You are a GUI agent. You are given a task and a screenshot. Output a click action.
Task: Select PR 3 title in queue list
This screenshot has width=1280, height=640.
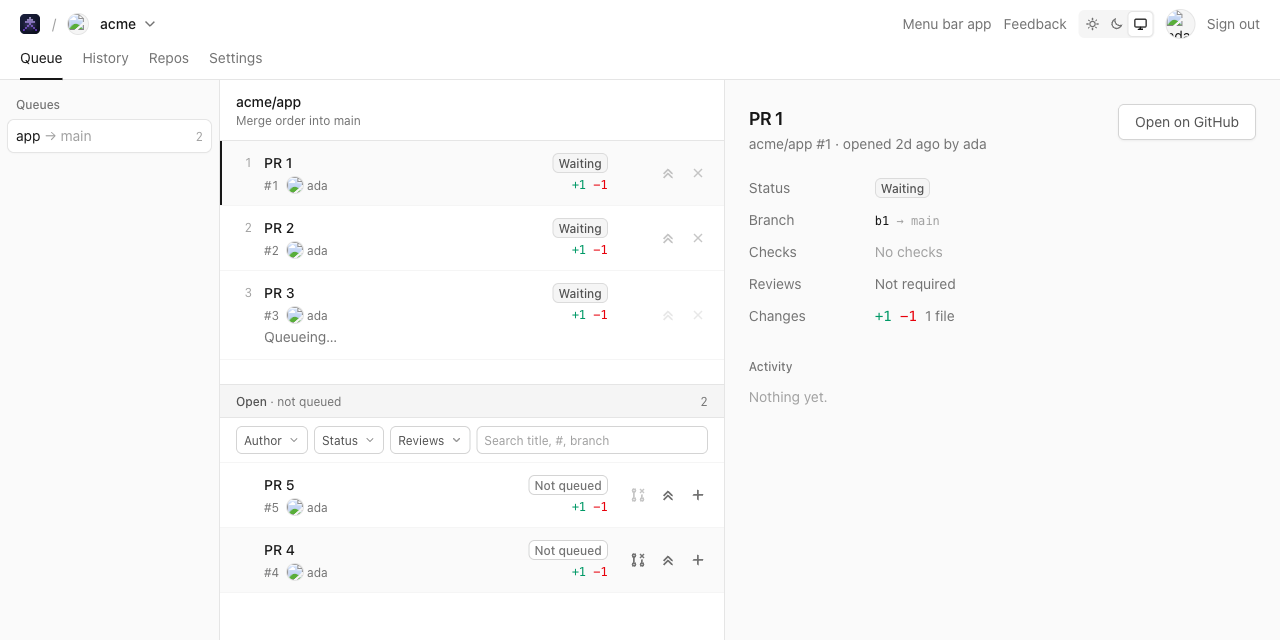click(279, 293)
